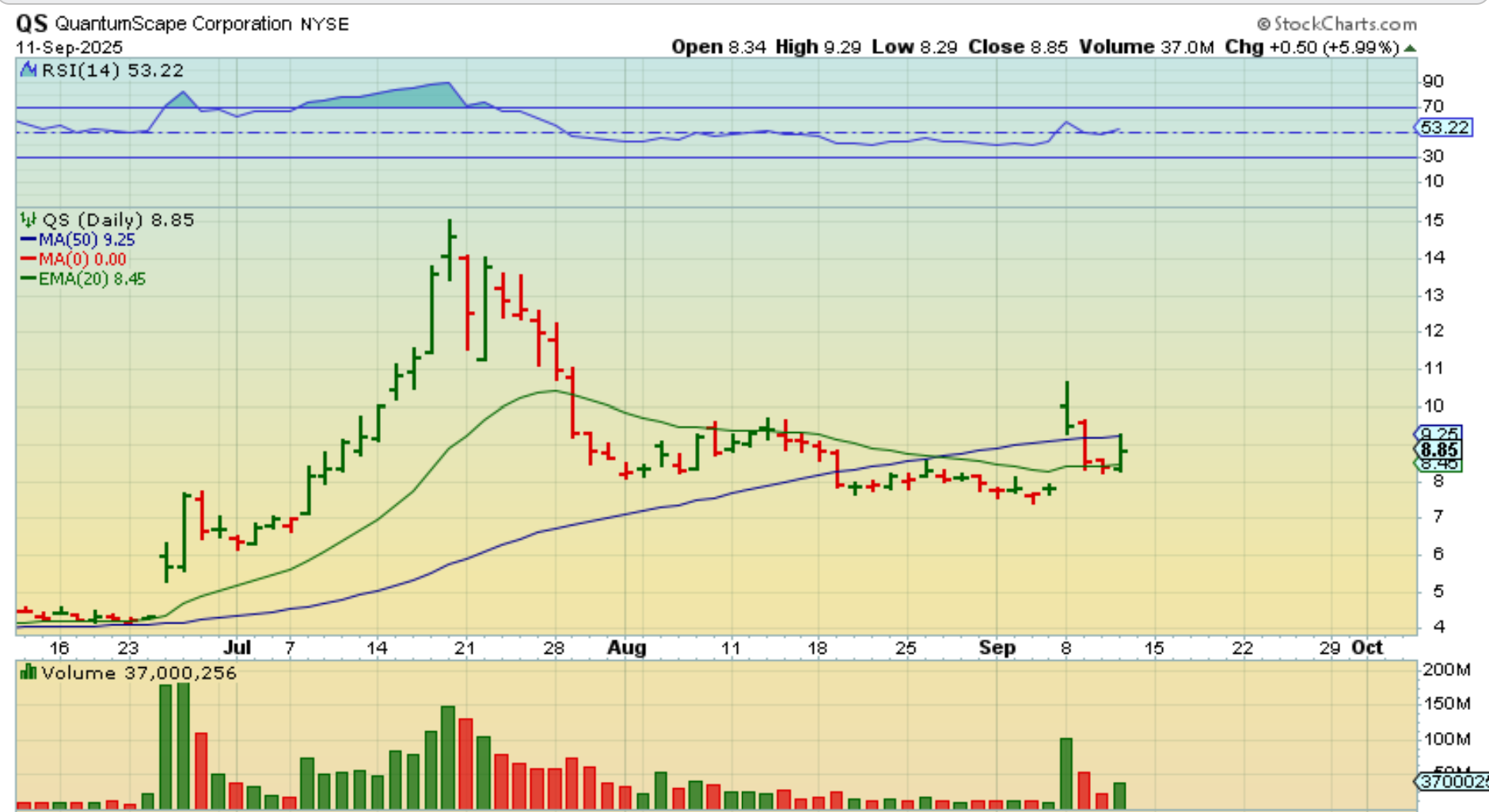
Task: Click the 9.25 MA price tag on right axis
Action: coord(1439,434)
